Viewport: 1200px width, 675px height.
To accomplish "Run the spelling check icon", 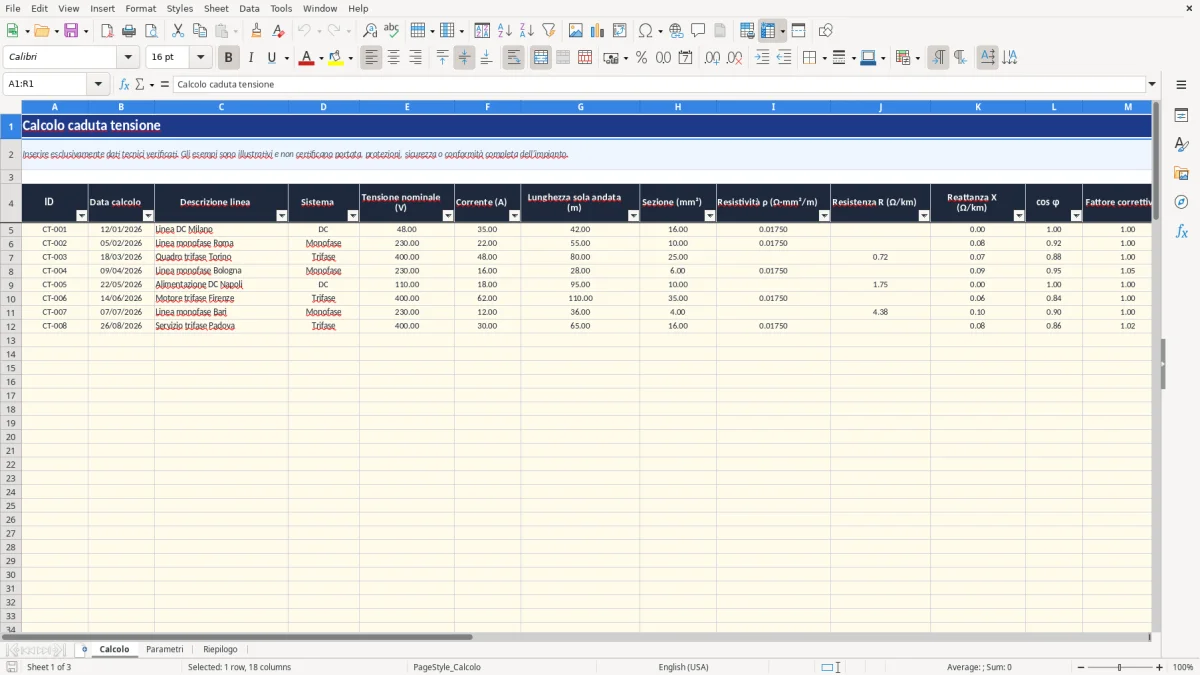I will tap(392, 31).
